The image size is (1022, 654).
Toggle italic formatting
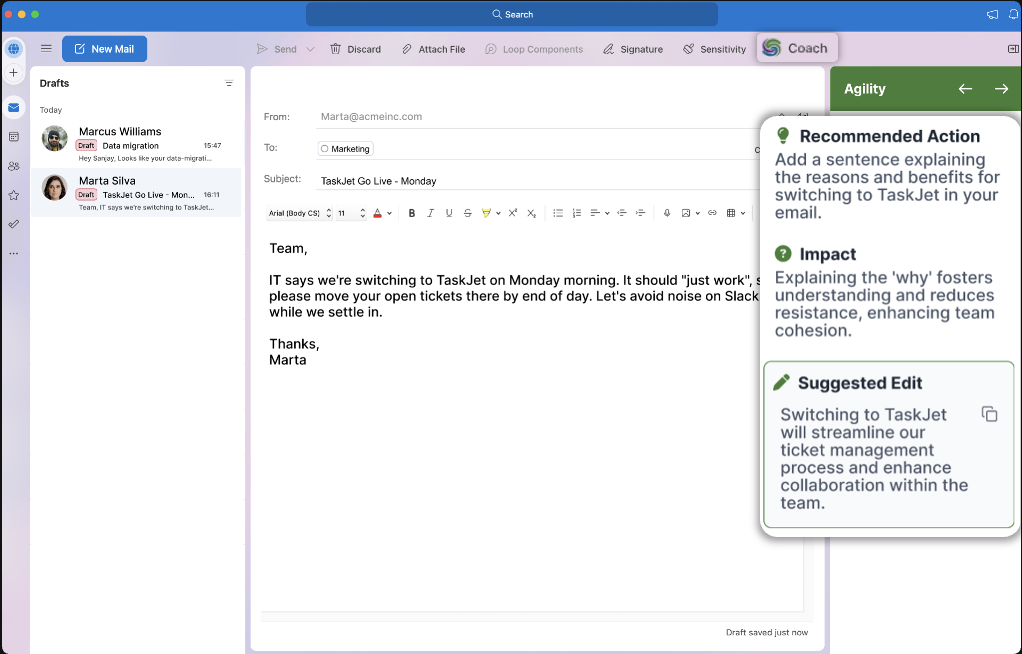coord(431,213)
